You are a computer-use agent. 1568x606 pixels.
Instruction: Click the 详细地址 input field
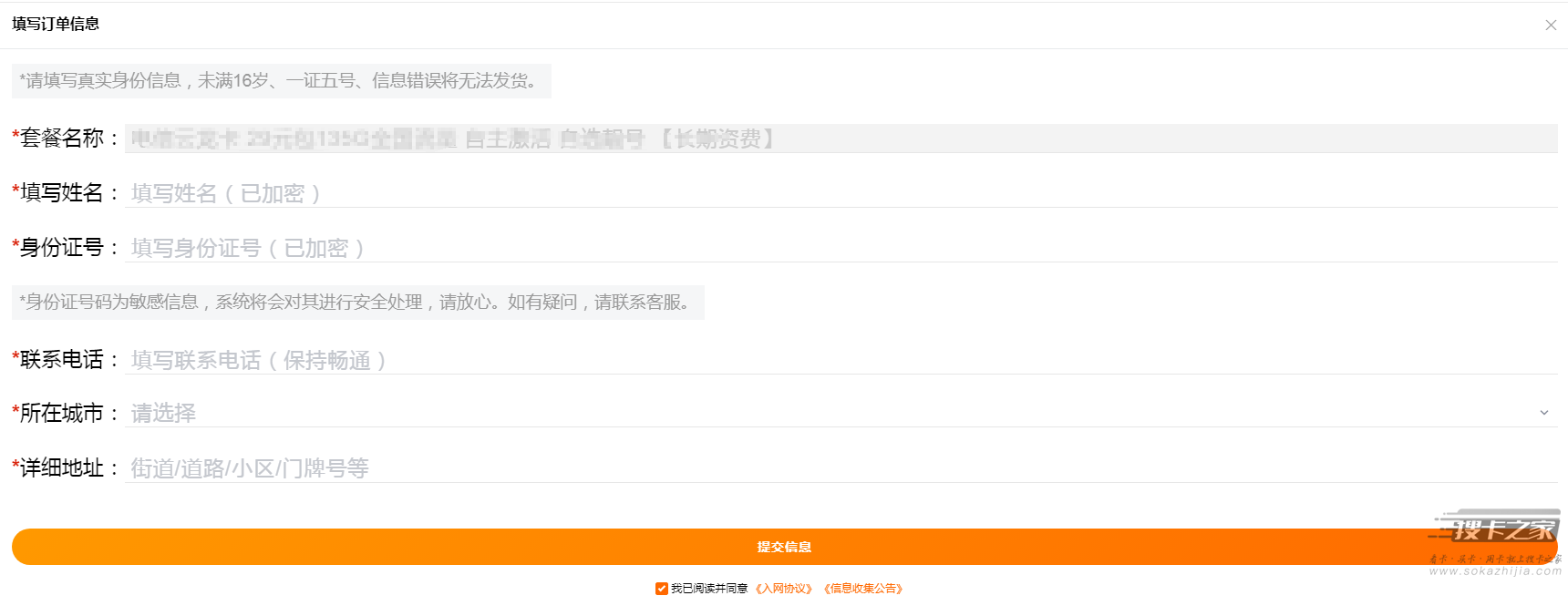tap(841, 468)
